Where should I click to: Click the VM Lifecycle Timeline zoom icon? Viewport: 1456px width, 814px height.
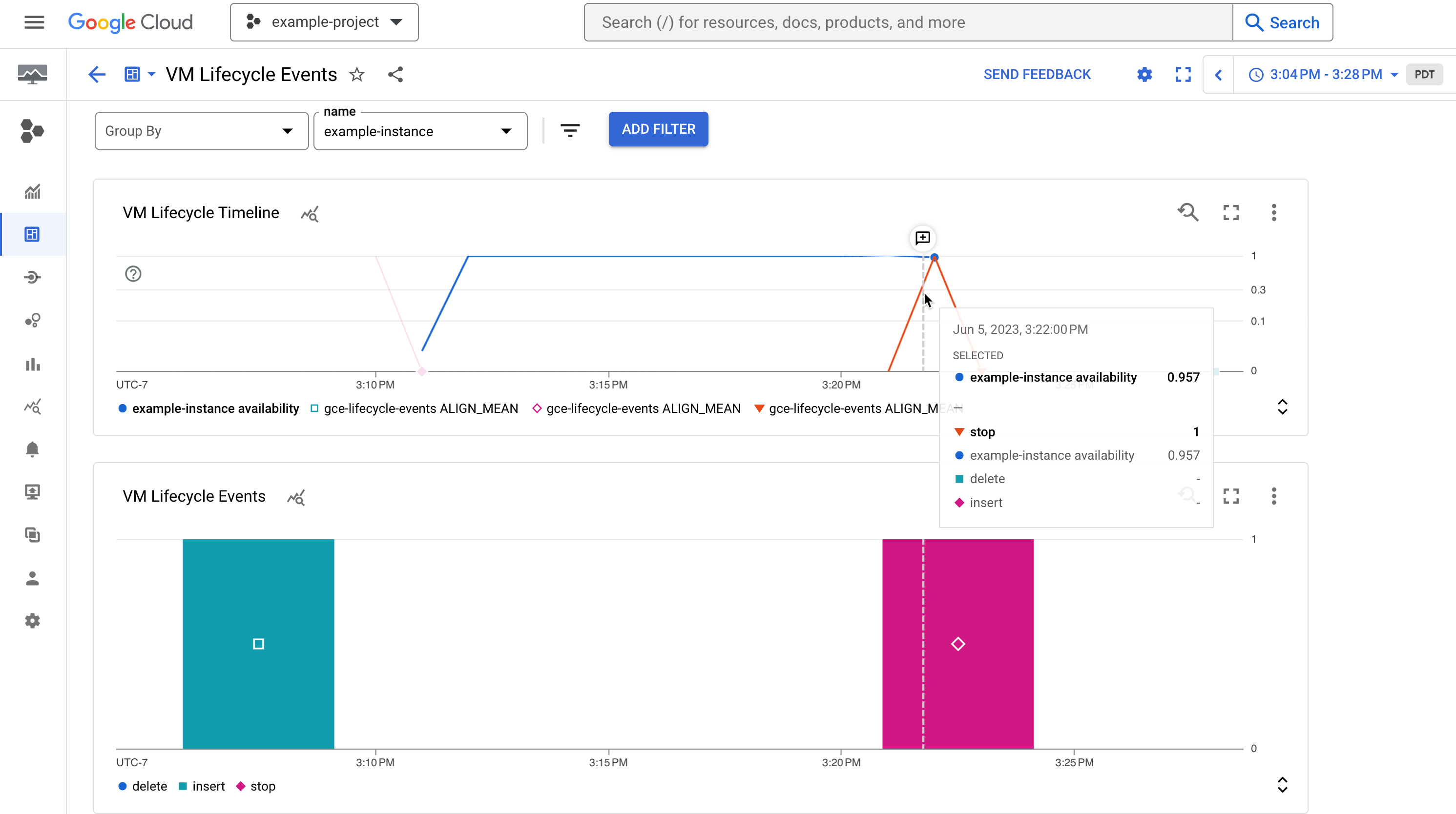1188,212
